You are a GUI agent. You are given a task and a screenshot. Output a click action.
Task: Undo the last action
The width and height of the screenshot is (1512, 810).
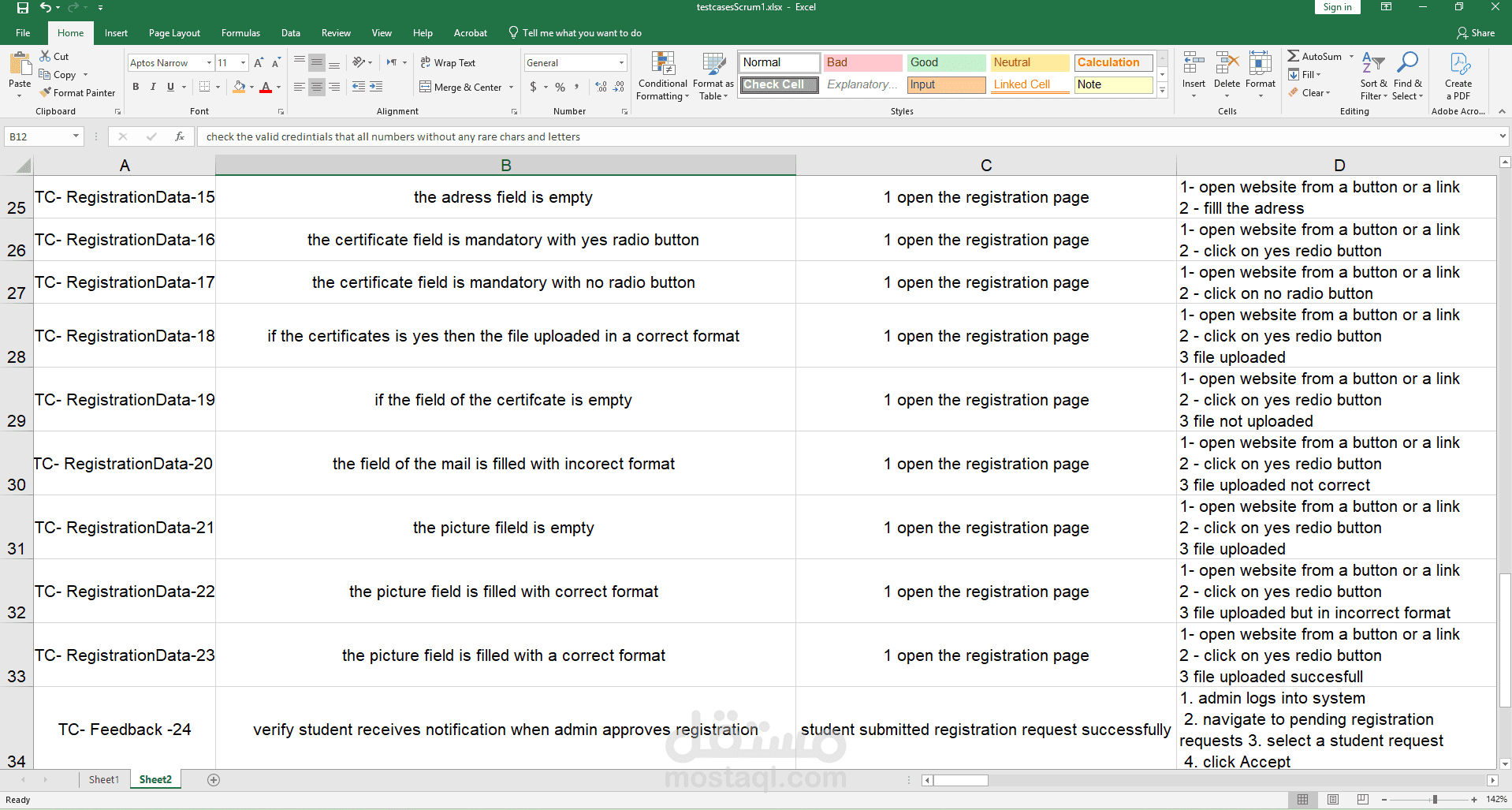coord(46,8)
